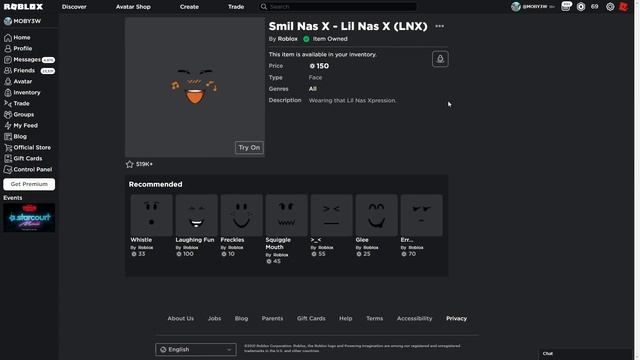This screenshot has width=640, height=360.
Task: Open the Discover menu
Action: pyautogui.click(x=74, y=7)
